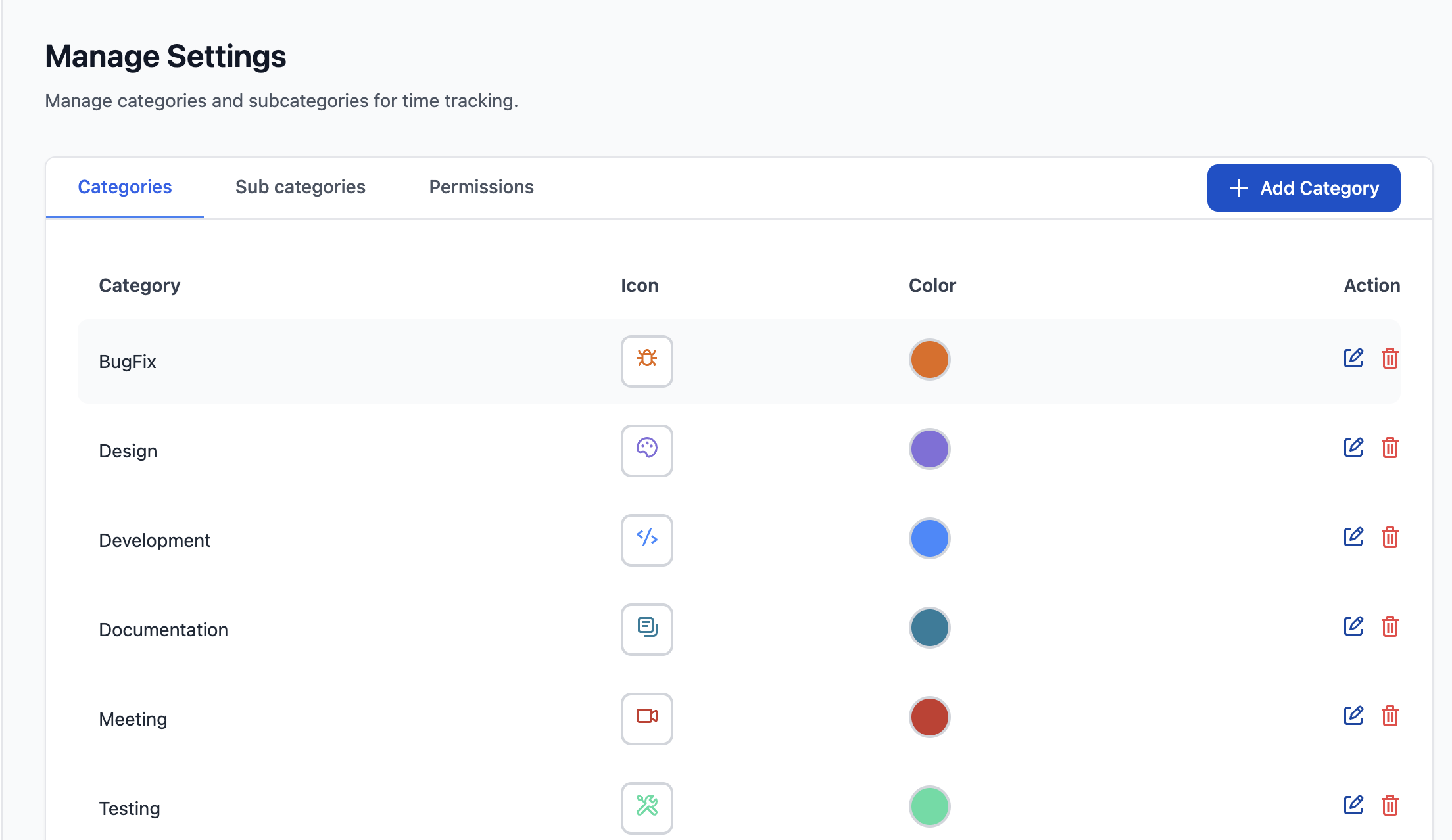Click the Documentation row name
The image size is (1452, 840).
coord(163,630)
